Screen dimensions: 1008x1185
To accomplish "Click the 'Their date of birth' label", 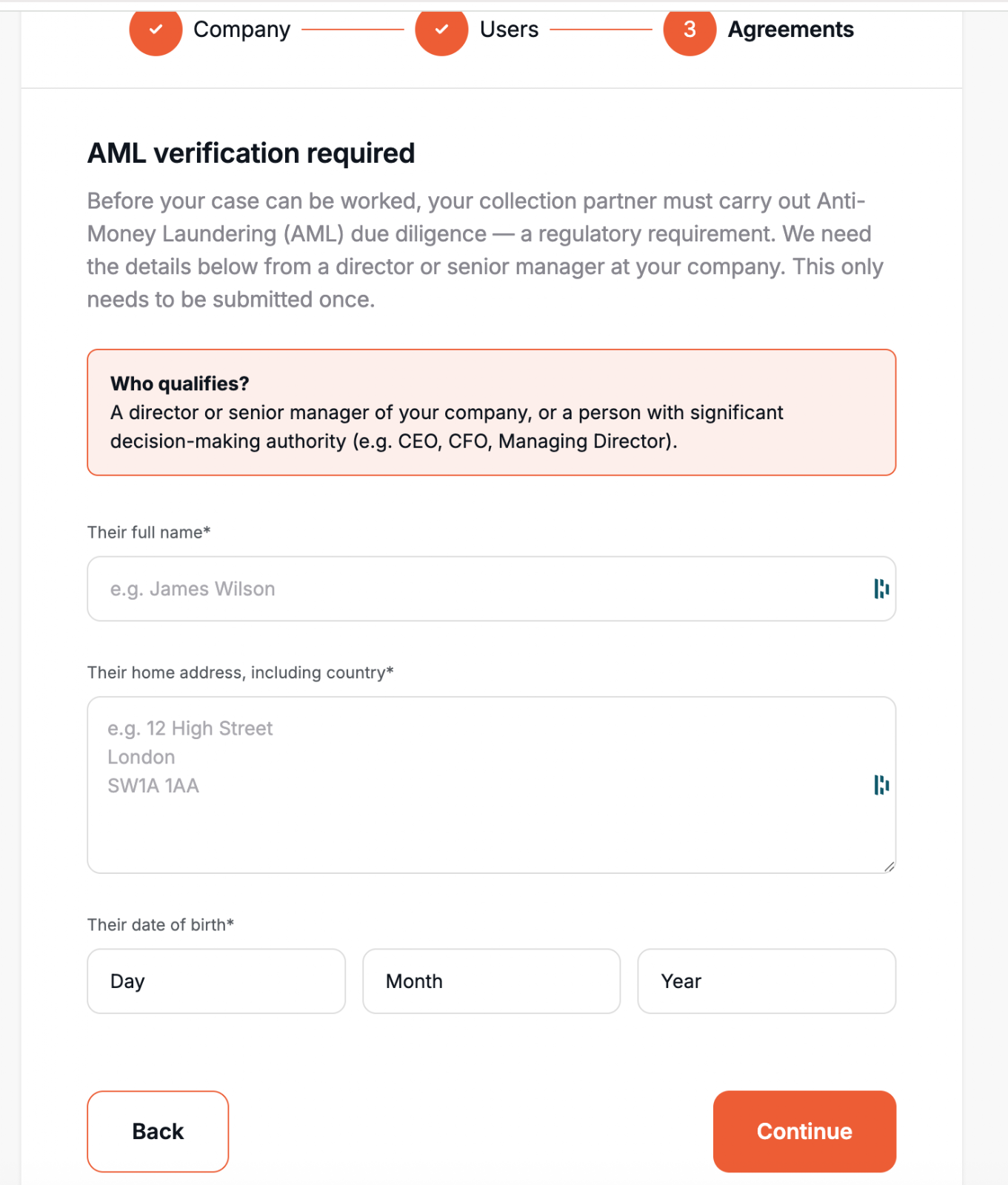I will (x=161, y=925).
